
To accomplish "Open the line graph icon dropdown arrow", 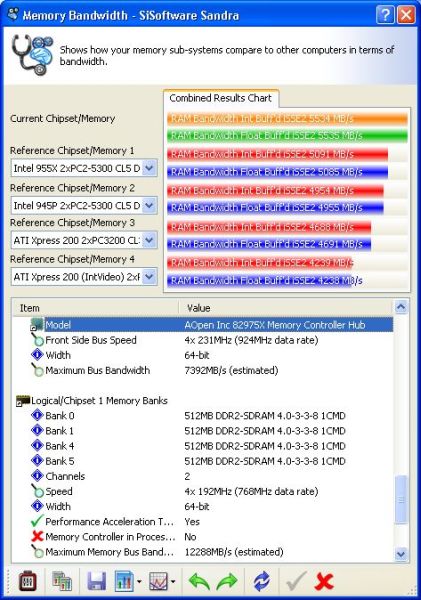I will (173, 582).
